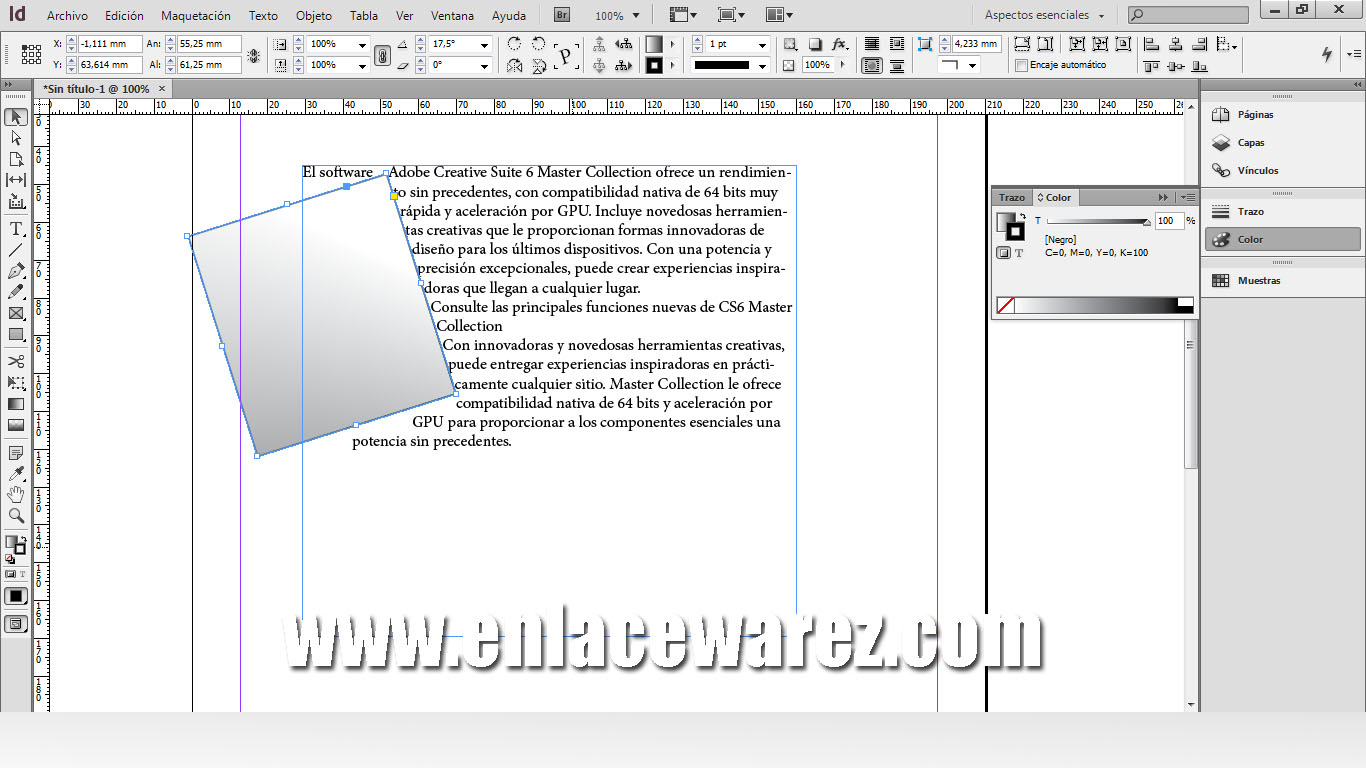This screenshot has height=768, width=1366.
Task: Select the Rectangle Frame tool
Action: pyautogui.click(x=16, y=313)
